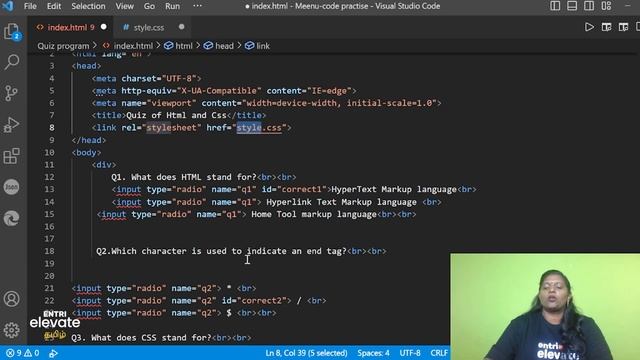Click the Q1. What does HTML stand for text
This screenshot has width=640, height=360.
click(x=184, y=177)
